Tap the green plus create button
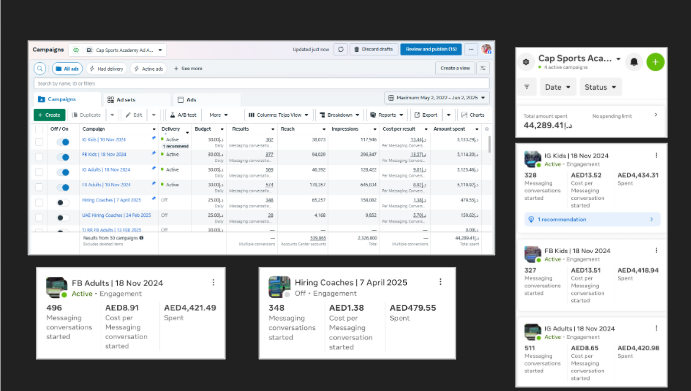The height and width of the screenshot is (391, 691). 655,62
